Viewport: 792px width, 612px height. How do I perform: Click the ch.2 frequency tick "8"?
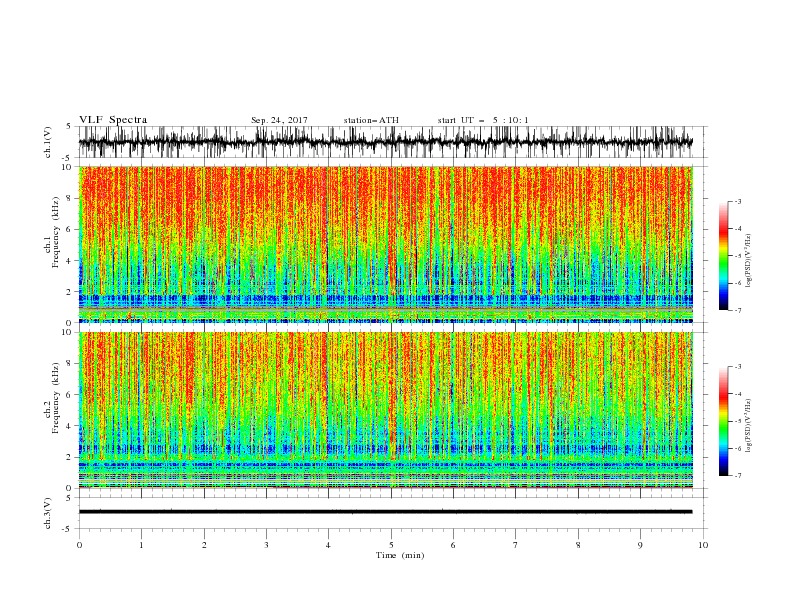coord(70,364)
